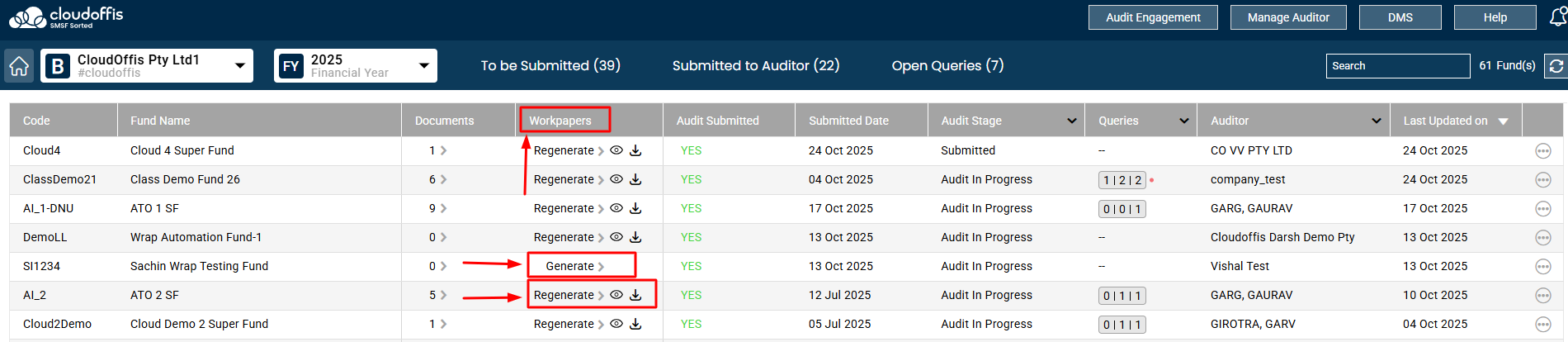Open queries badge for ClassDemo21

tap(1122, 180)
